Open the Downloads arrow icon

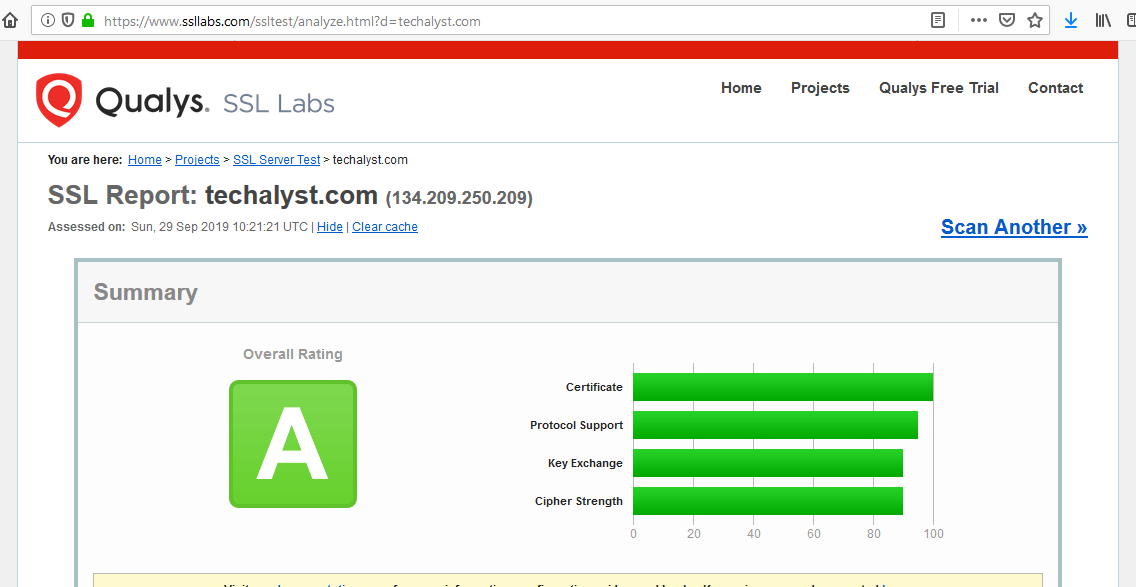(x=1071, y=20)
